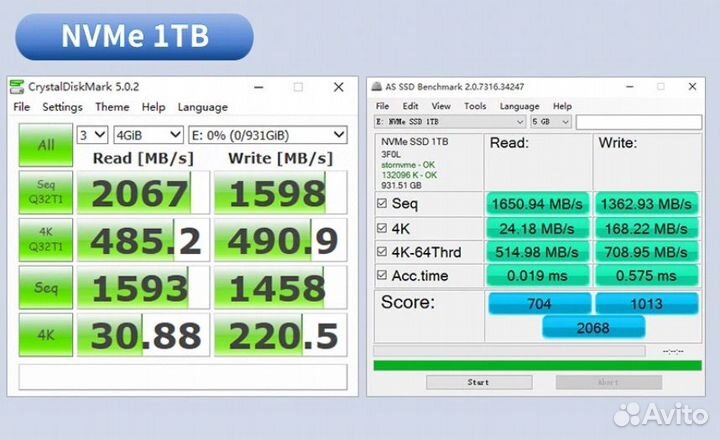720x440 pixels.
Task: Click the Seq read result 1593
Action: coord(143,288)
